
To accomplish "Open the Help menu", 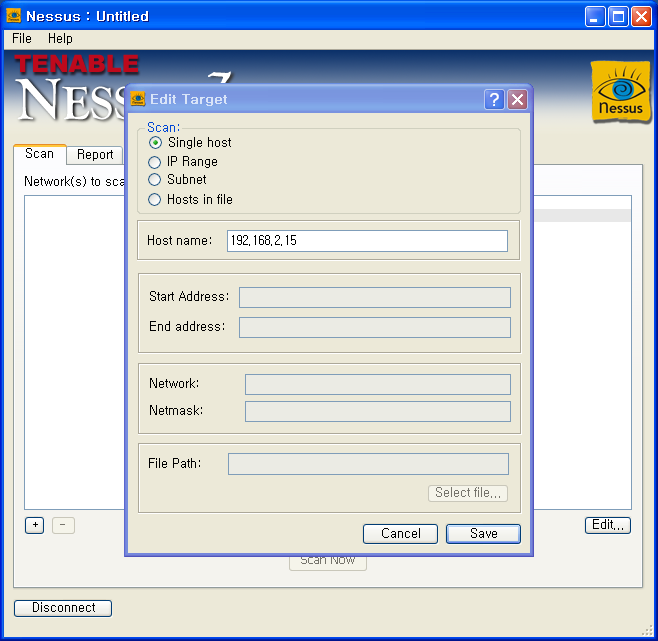I will pos(60,39).
